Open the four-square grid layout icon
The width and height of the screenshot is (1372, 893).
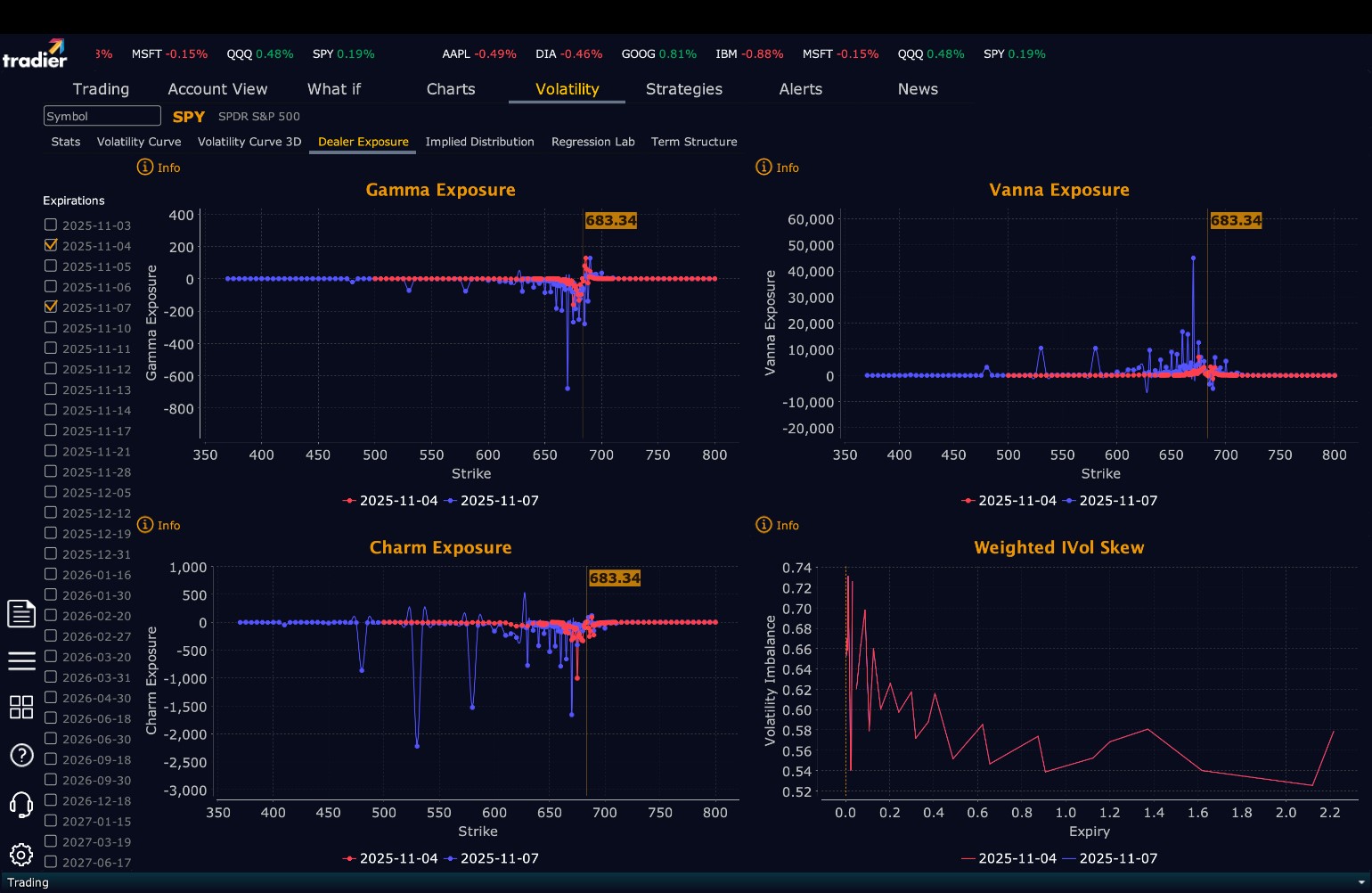tap(21, 708)
